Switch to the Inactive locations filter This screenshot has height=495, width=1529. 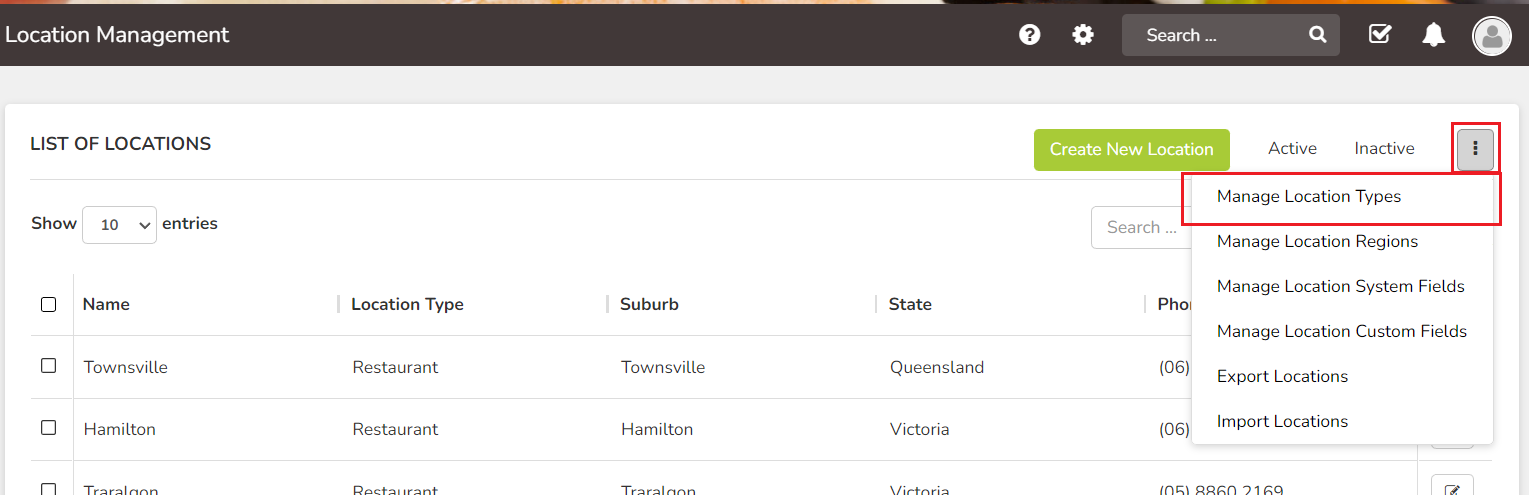point(1384,149)
